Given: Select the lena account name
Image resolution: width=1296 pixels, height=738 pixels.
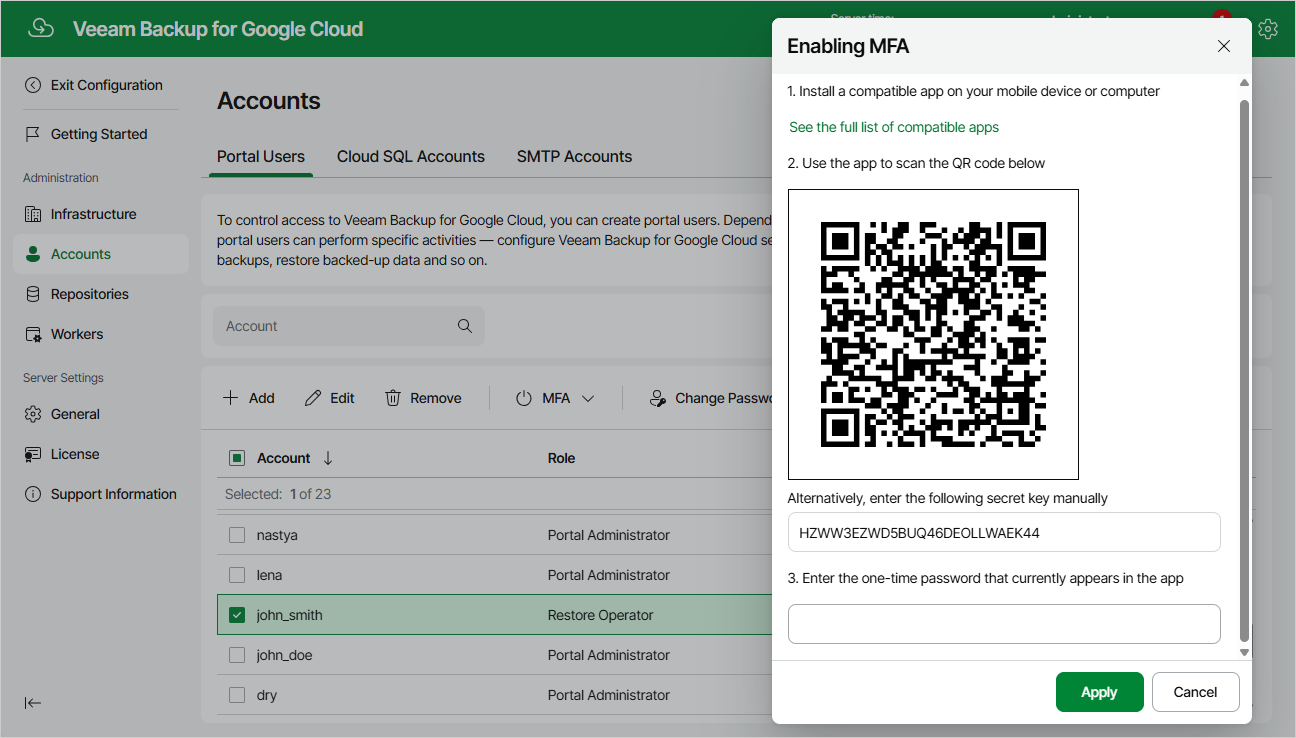Looking at the screenshot, I should click(269, 575).
